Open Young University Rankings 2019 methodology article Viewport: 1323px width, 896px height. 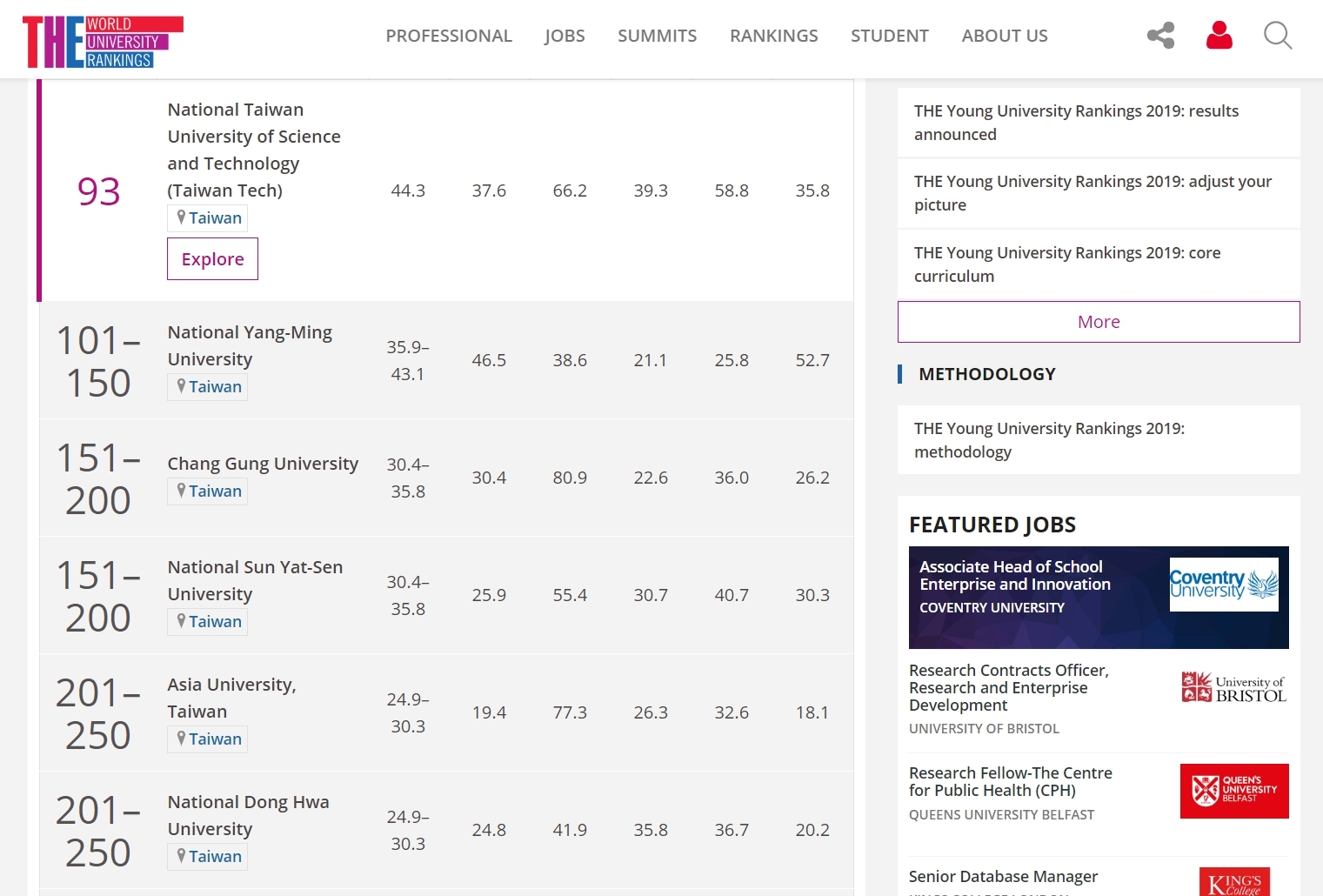coord(1048,440)
